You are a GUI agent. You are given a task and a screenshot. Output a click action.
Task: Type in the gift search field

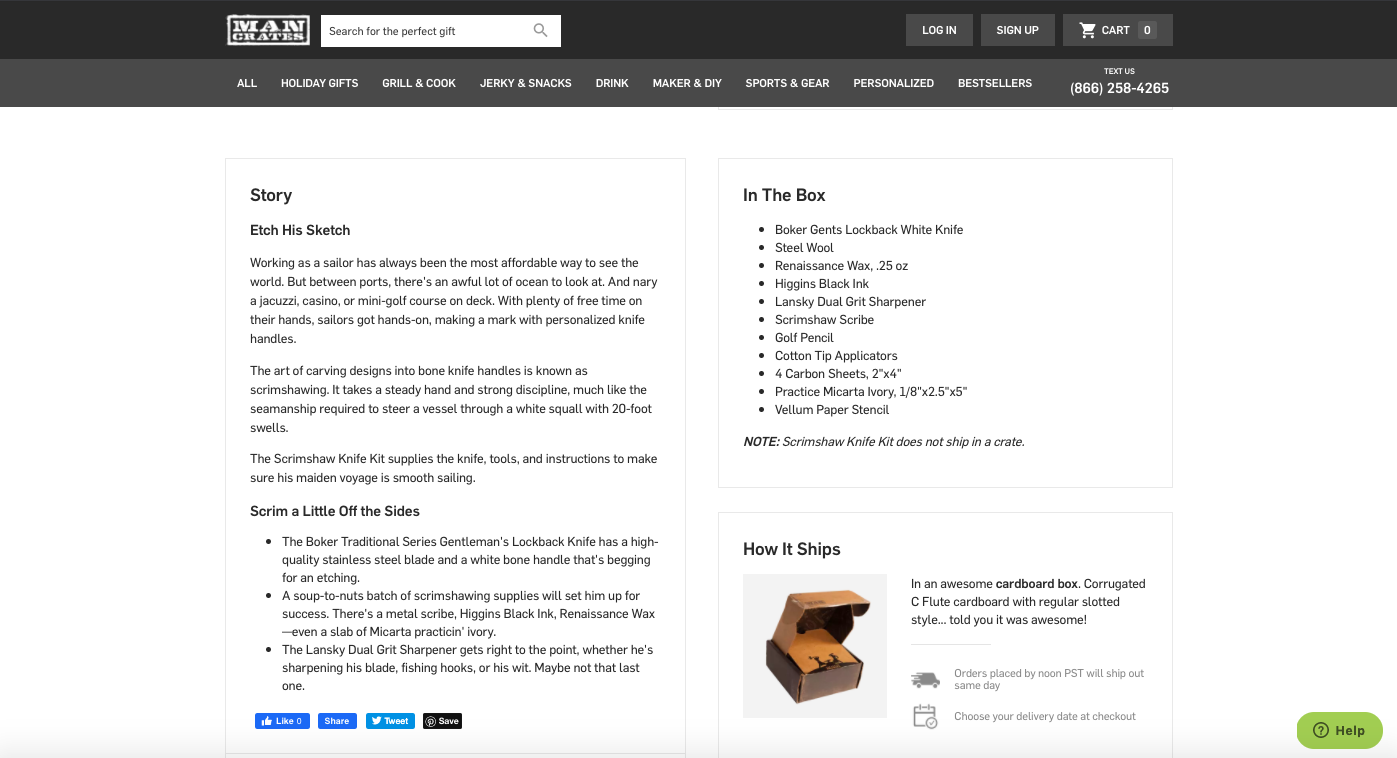click(425, 31)
